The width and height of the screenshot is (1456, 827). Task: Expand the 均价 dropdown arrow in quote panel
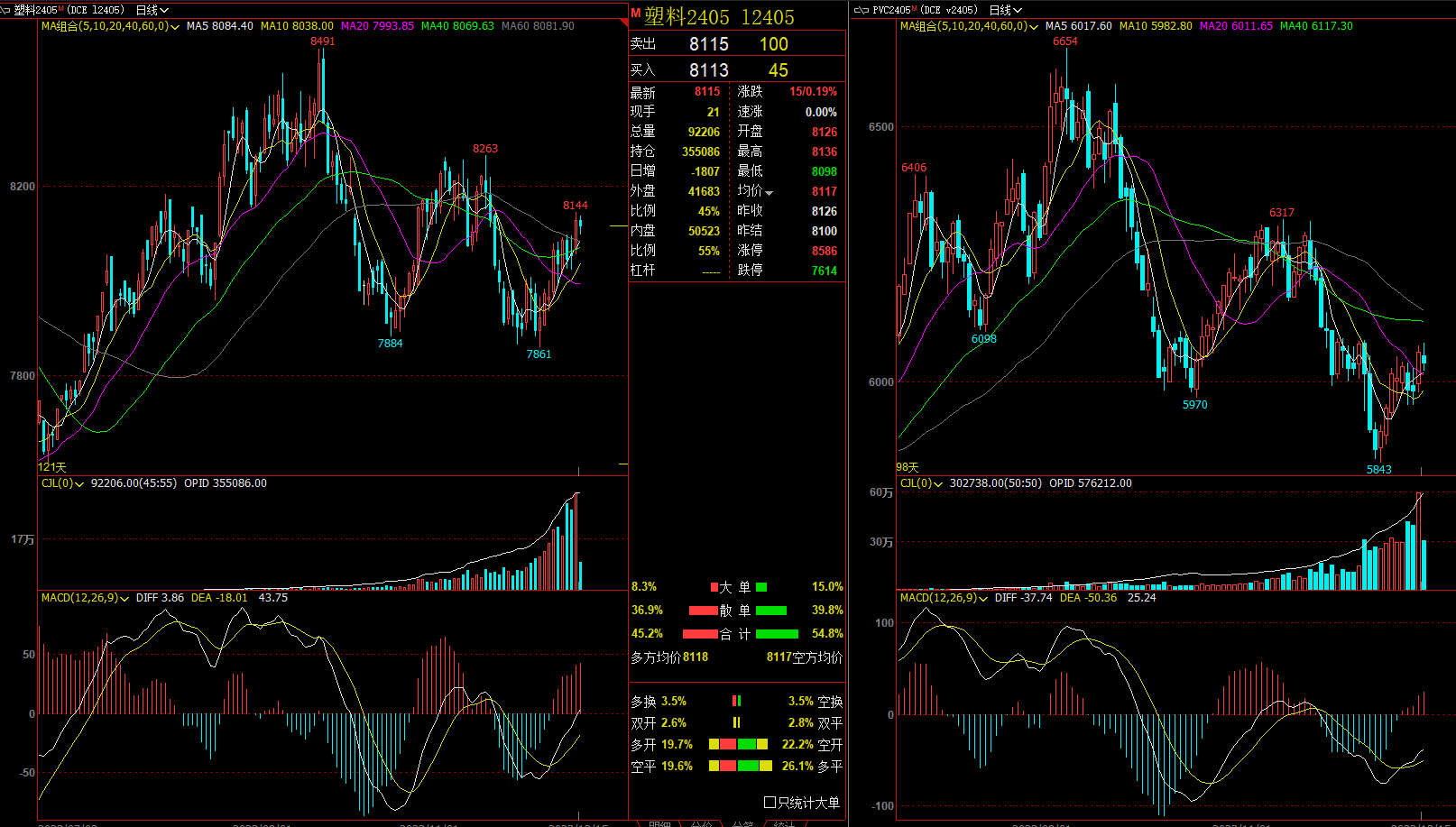point(769,192)
